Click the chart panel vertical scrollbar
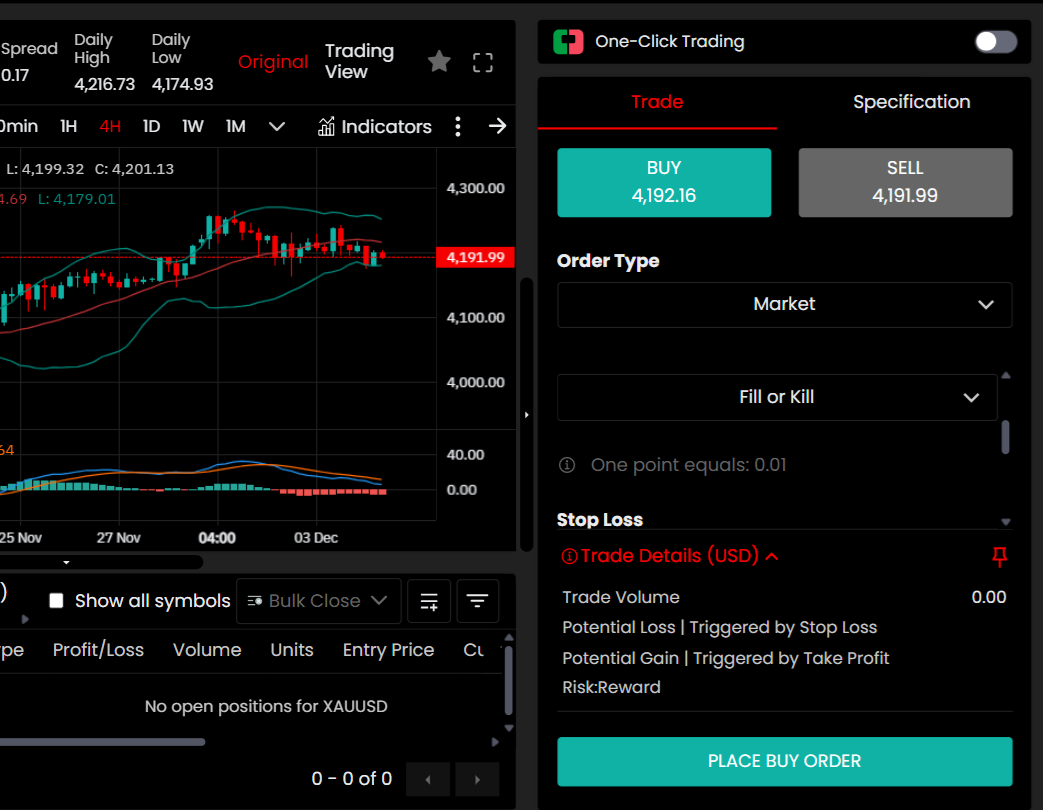Image resolution: width=1043 pixels, height=810 pixels. click(526, 415)
